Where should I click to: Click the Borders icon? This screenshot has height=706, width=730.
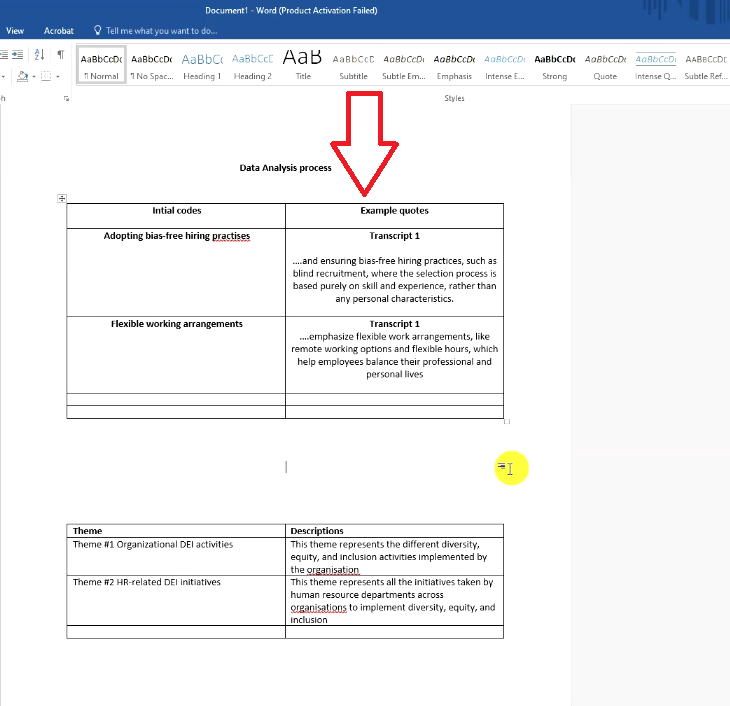(46, 76)
